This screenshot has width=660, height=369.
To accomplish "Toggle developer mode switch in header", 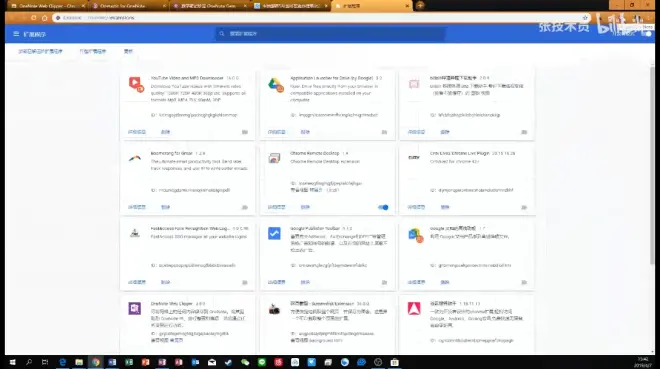I will (x=646, y=34).
